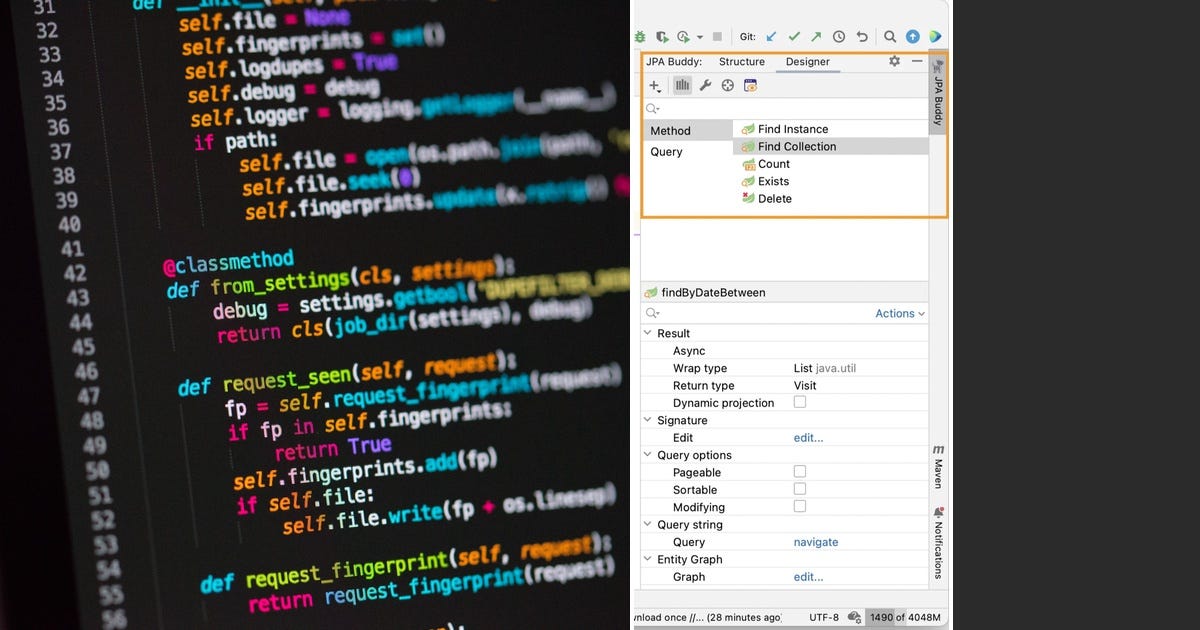
Task: Click the bar chart icon in JPA Buddy toolbar
Action: [x=682, y=86]
